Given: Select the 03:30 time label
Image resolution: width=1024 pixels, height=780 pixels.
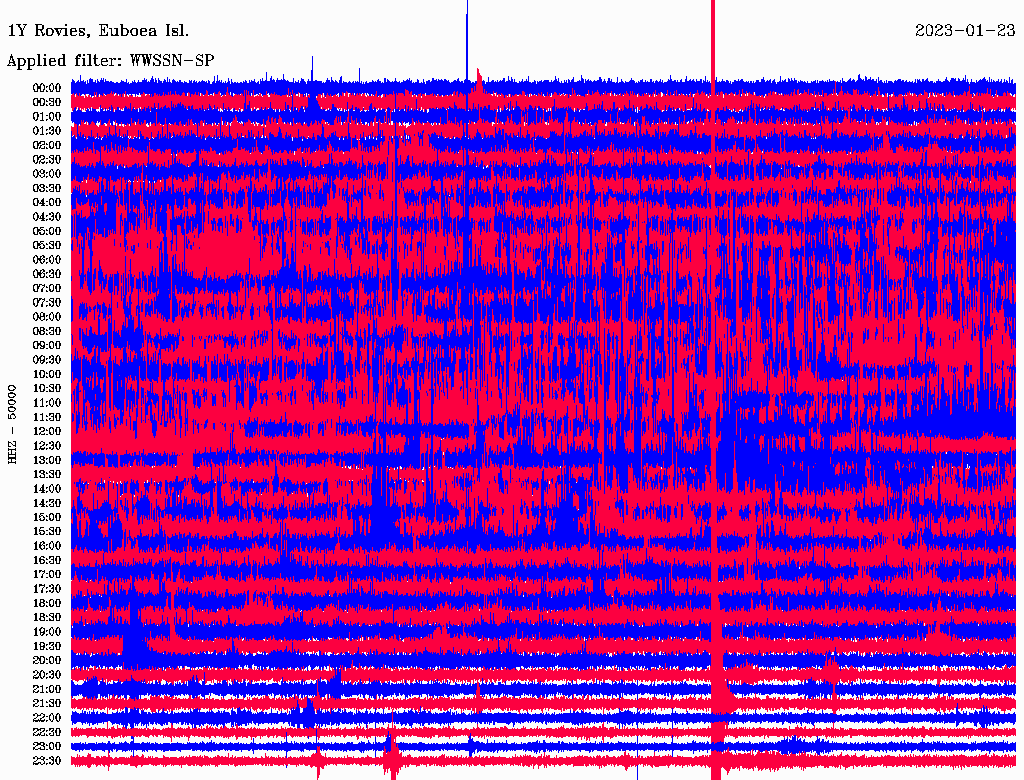Looking at the screenshot, I should pos(47,188).
